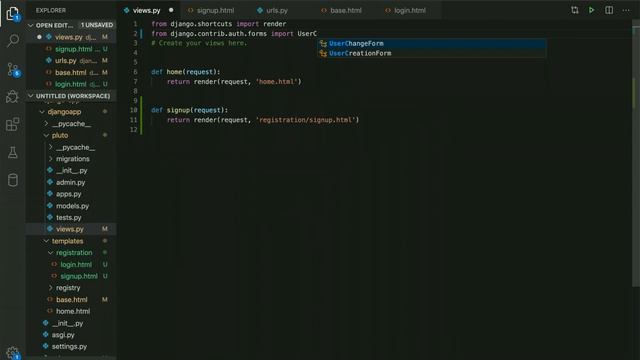This screenshot has width=640, height=360.
Task: Open the Explorer view in activity bar
Action: (13, 14)
